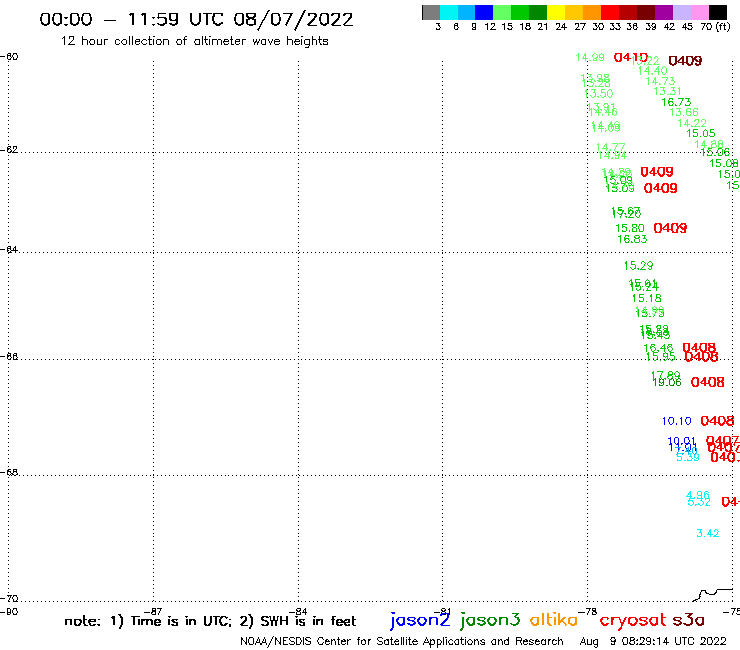
Task: Click the date range title 00:00 – 11:59 UTC 08/07/2022
Action: point(196,20)
